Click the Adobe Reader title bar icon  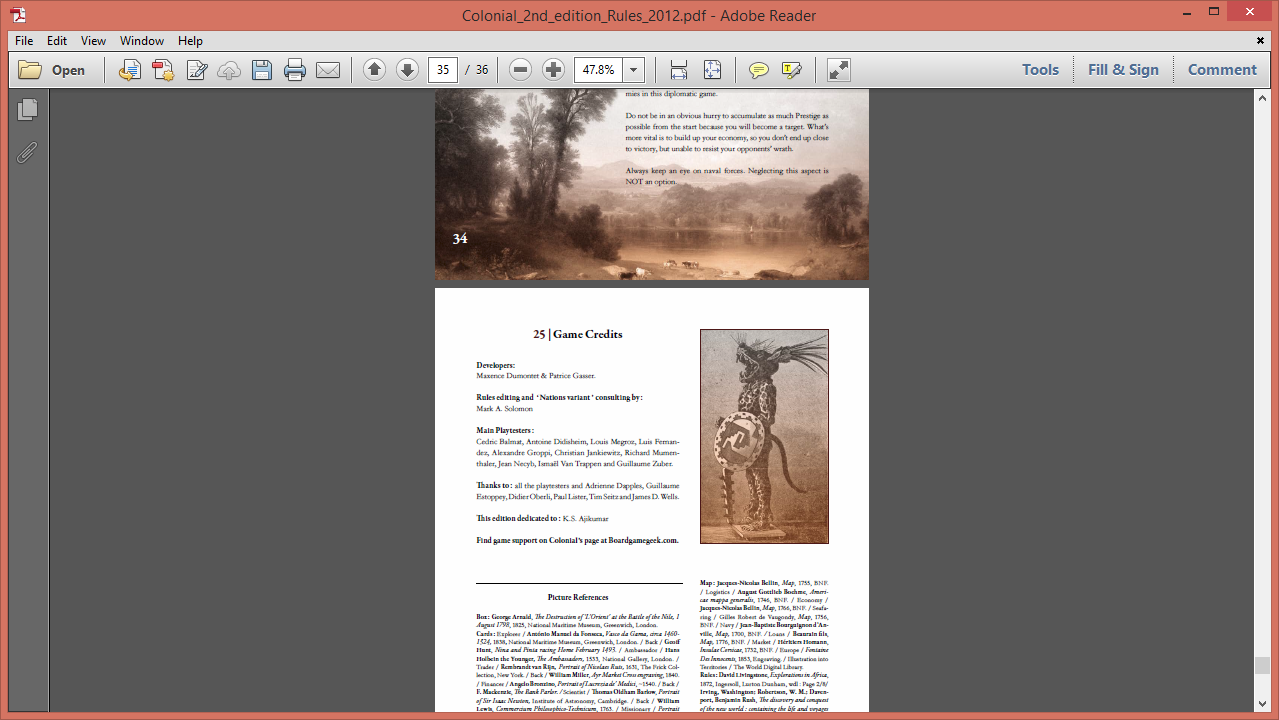pyautogui.click(x=18, y=14)
